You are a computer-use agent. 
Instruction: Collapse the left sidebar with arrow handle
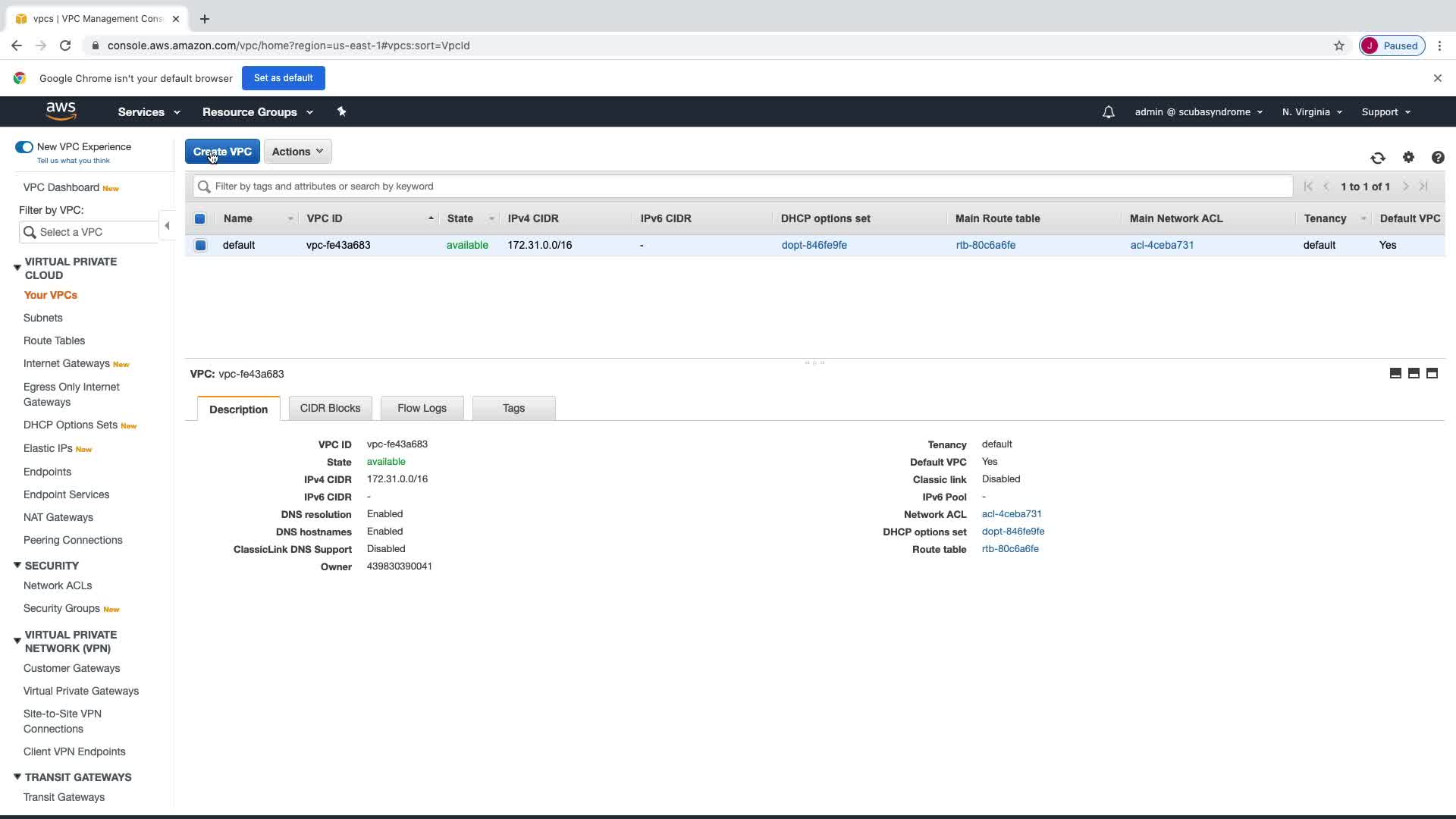[x=167, y=225]
